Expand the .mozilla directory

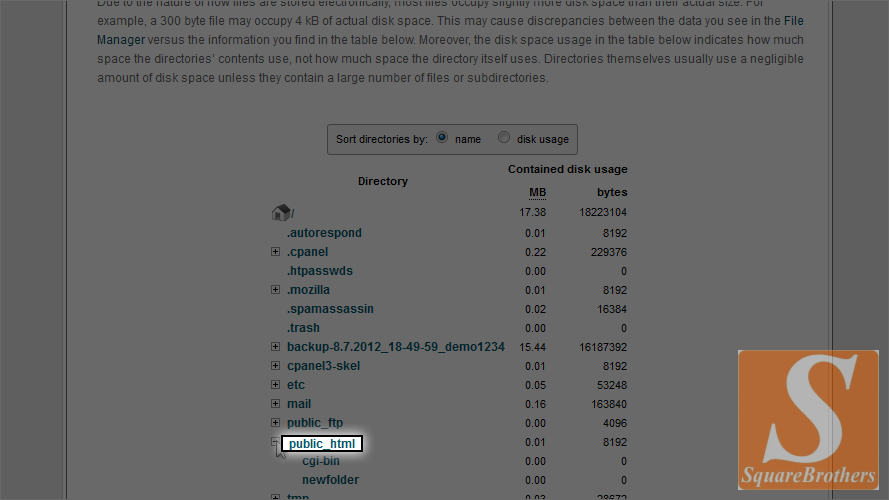click(x=276, y=290)
